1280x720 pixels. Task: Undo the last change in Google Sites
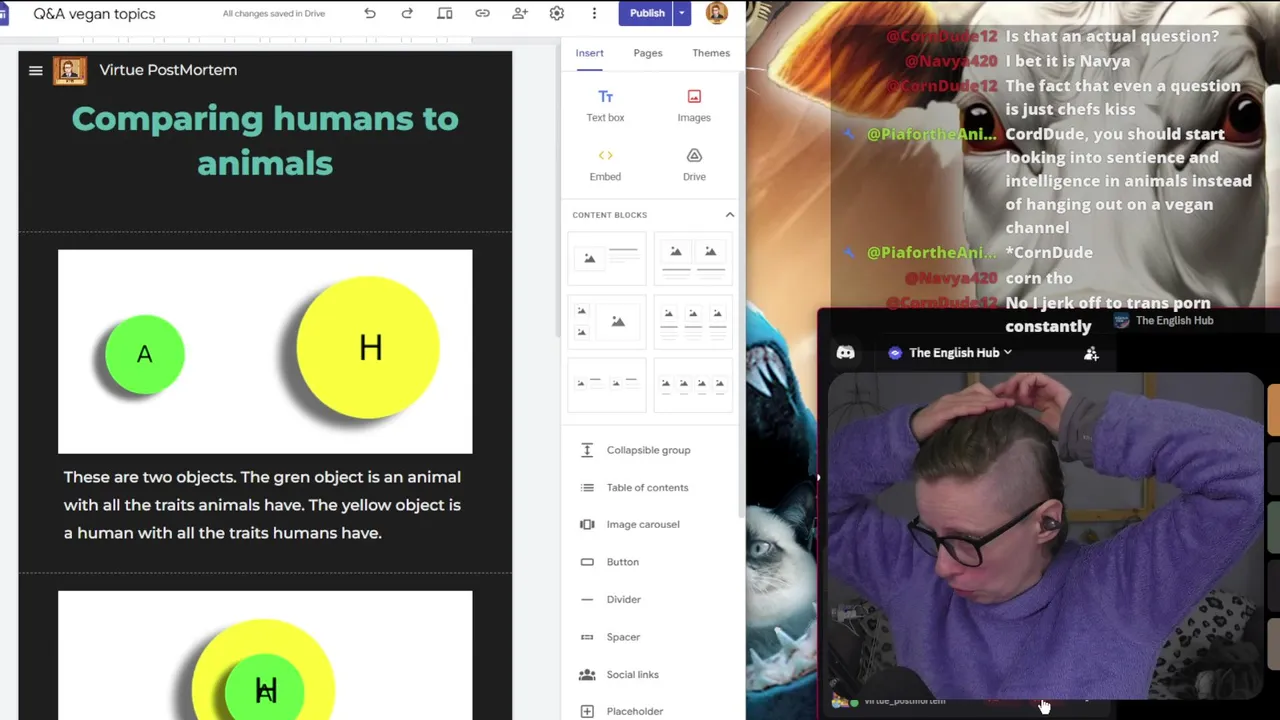point(370,13)
